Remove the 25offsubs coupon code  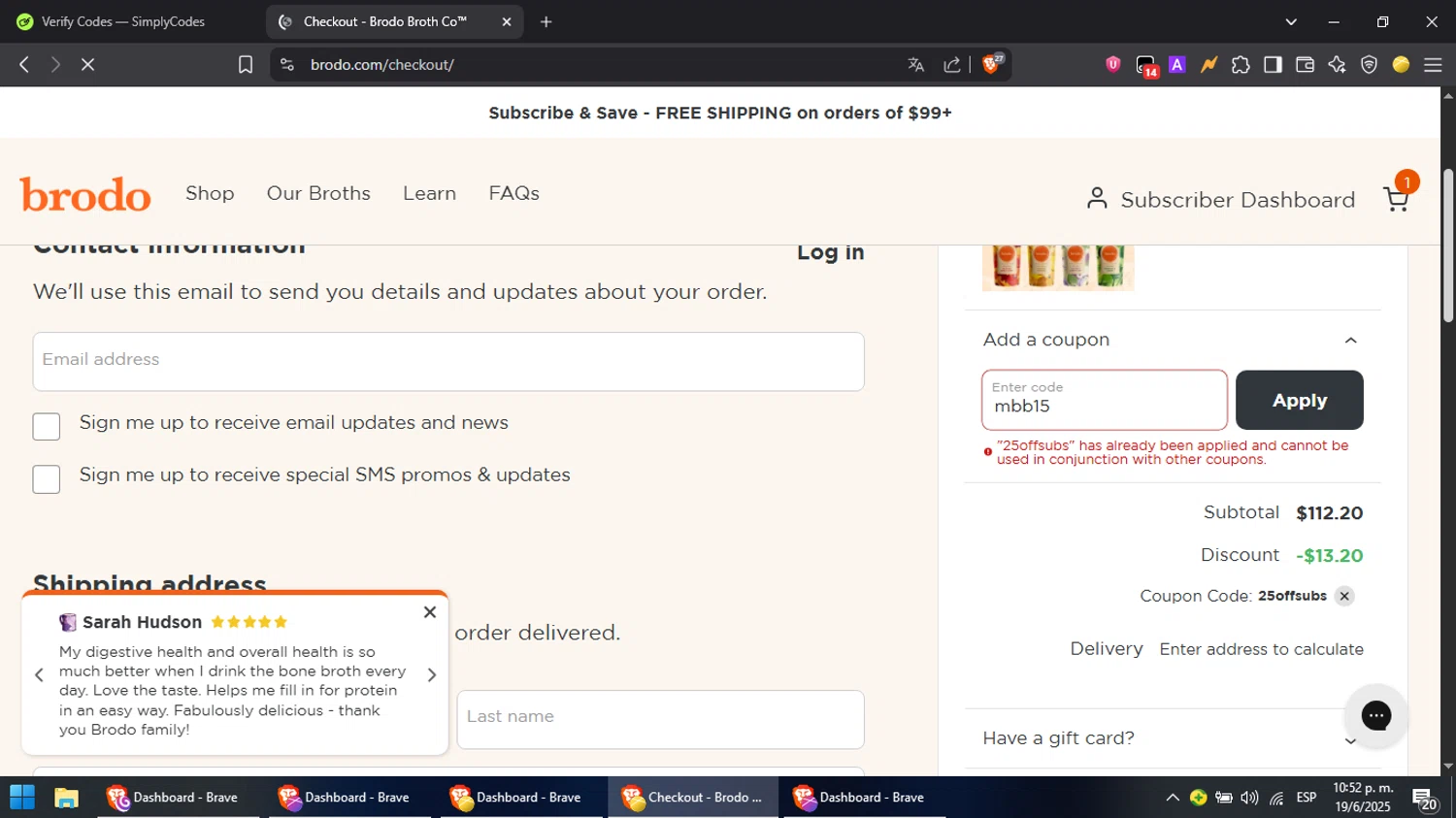coord(1344,596)
